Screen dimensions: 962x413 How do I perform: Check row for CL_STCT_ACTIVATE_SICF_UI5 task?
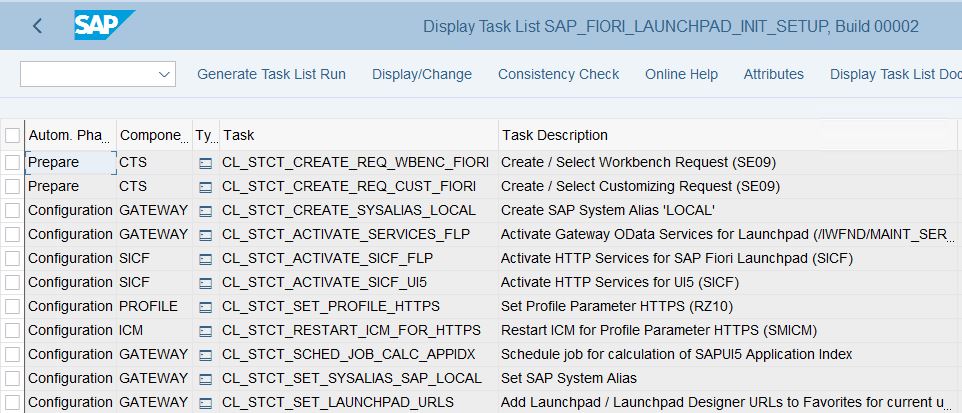12,282
